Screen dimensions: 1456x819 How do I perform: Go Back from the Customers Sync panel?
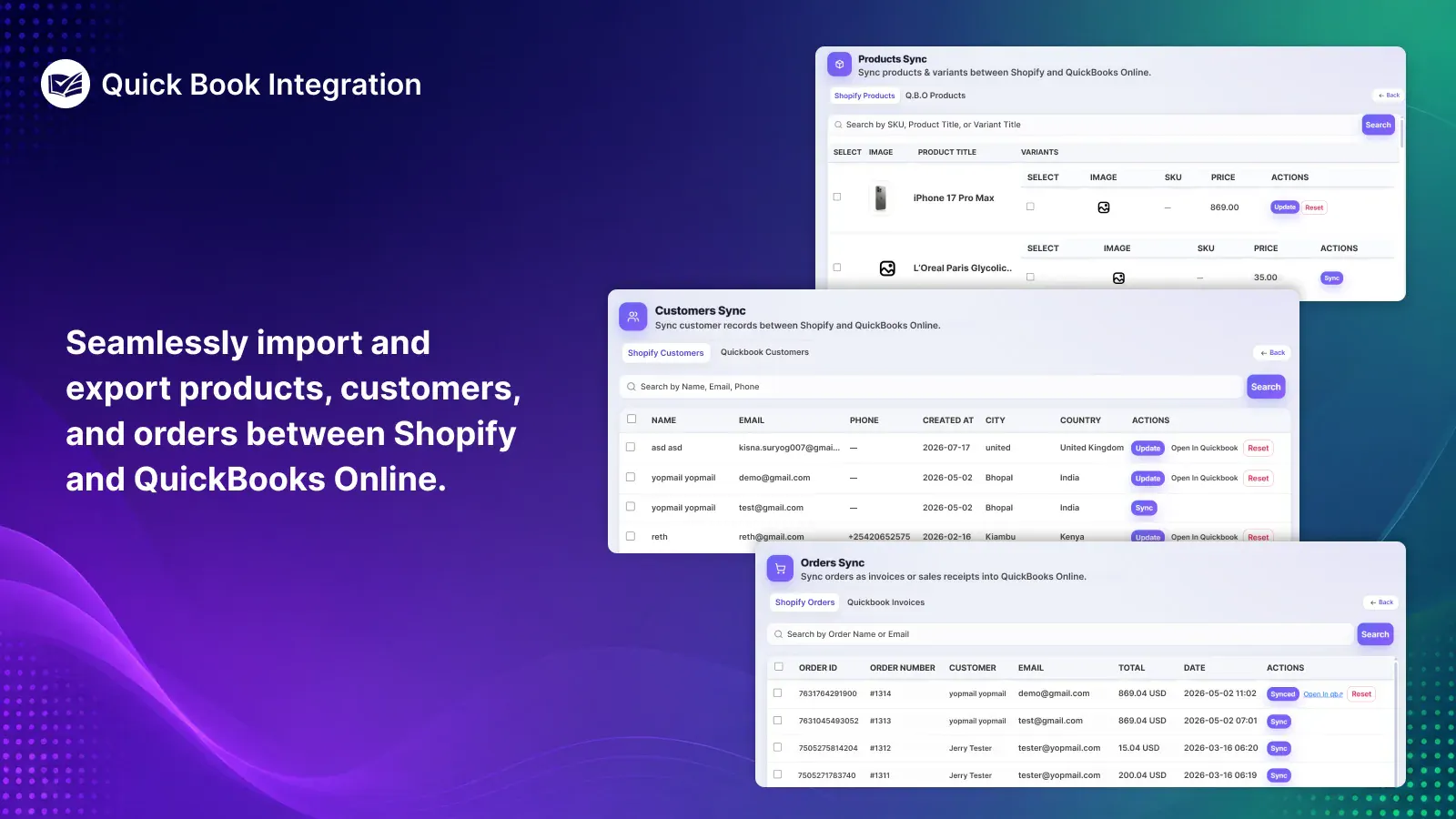pyautogui.click(x=1273, y=353)
